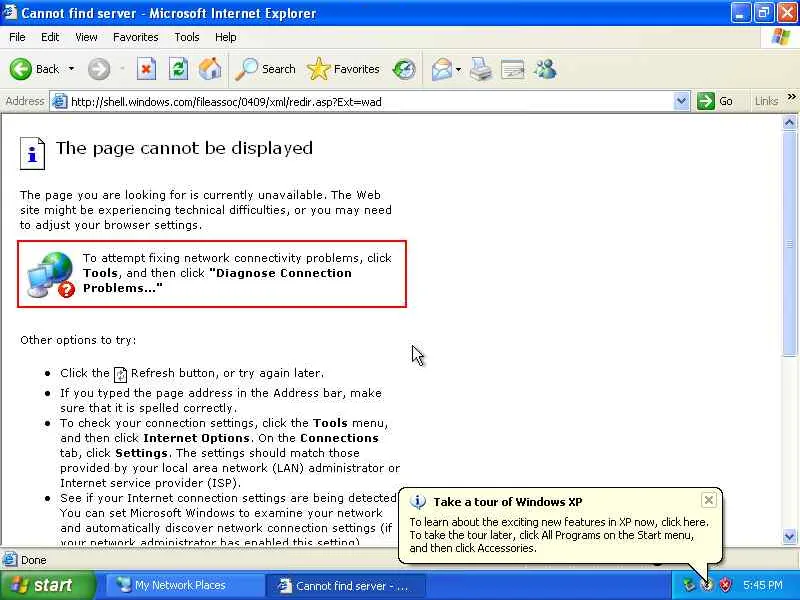800x600 pixels.
Task: Click the Start button
Action: coord(47,585)
